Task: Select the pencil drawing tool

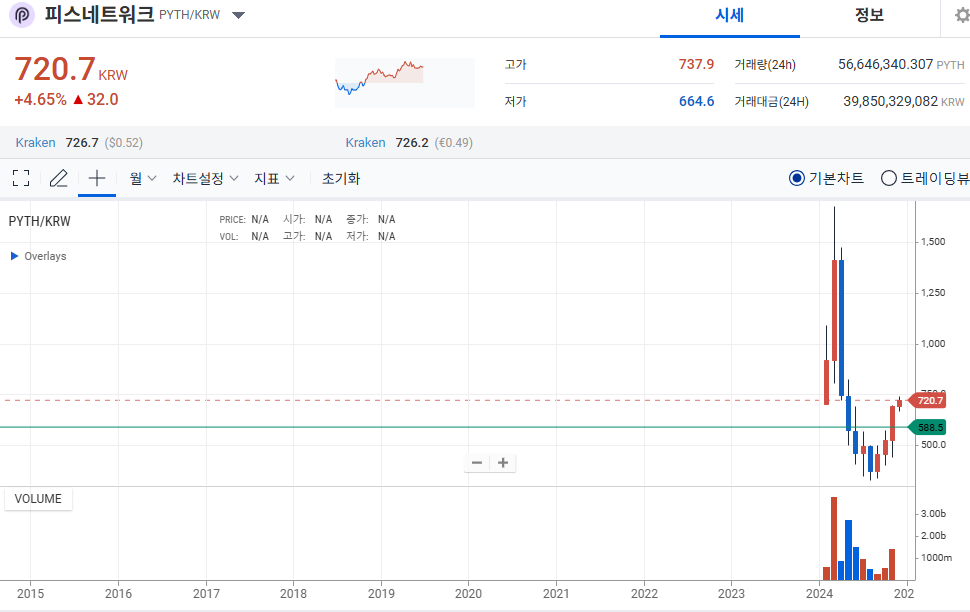Action: click(58, 178)
